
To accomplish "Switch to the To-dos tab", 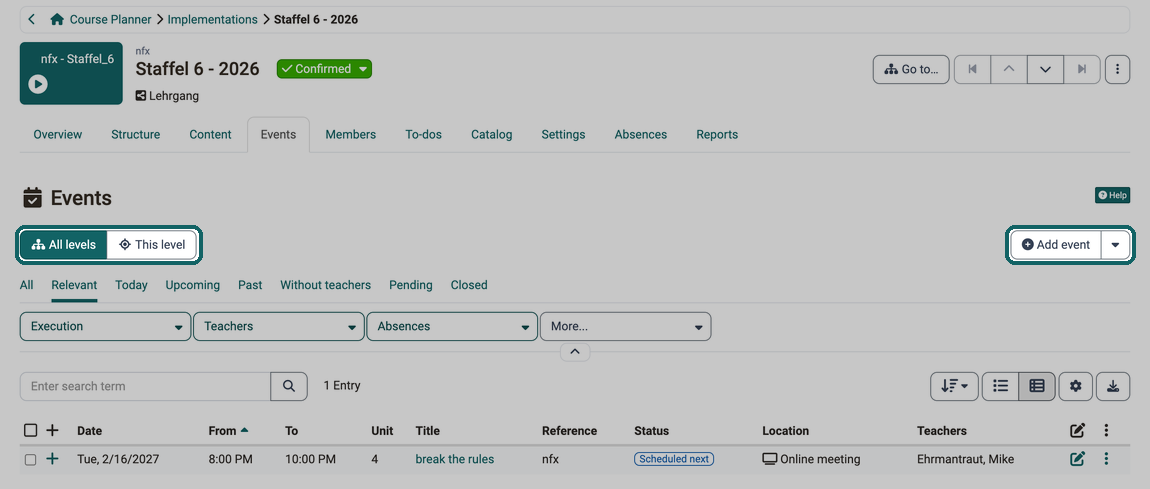I will pyautogui.click(x=424, y=135).
